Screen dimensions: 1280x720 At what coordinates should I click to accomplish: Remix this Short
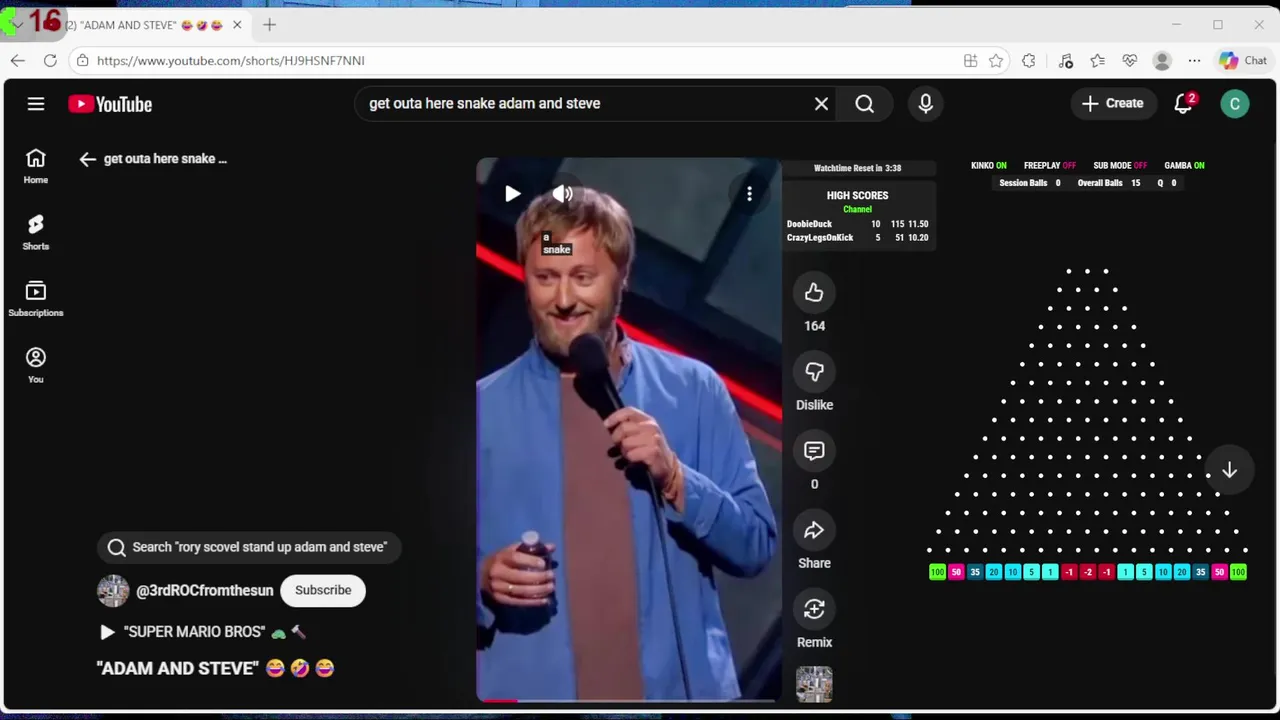(814, 609)
